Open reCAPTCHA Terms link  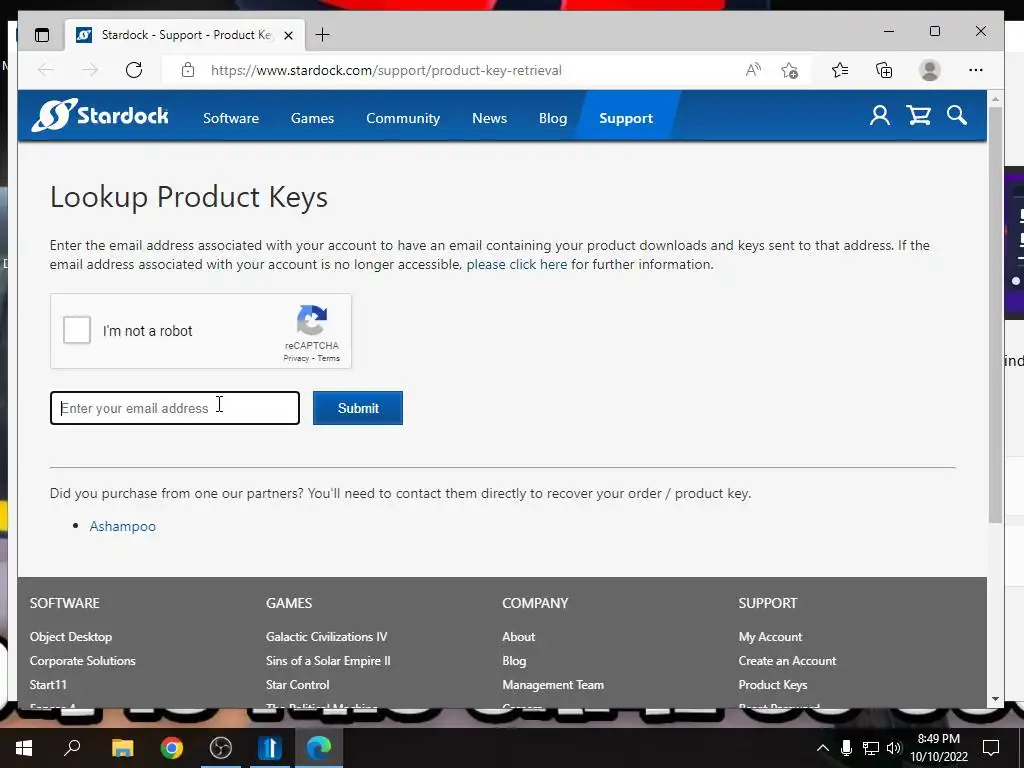pyautogui.click(x=328, y=359)
